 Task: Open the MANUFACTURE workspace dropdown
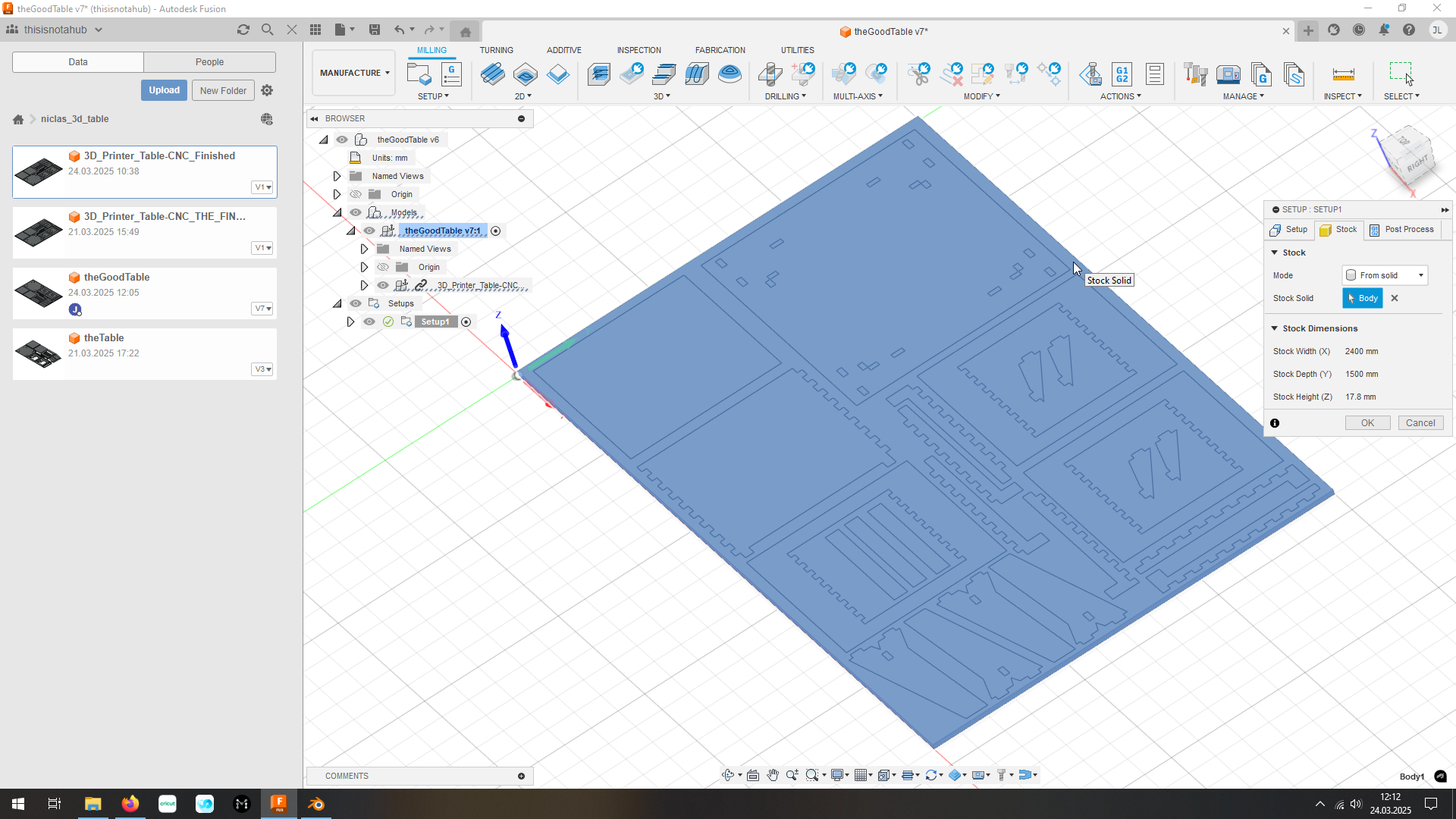coord(354,73)
